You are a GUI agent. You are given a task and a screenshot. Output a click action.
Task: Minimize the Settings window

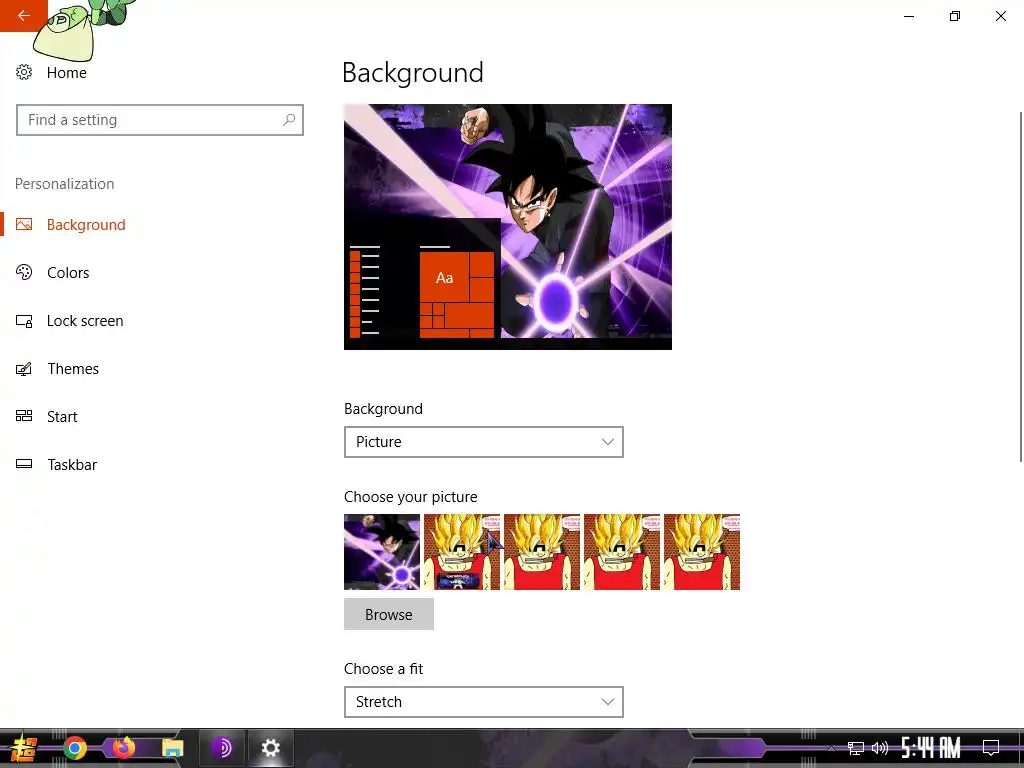click(909, 16)
